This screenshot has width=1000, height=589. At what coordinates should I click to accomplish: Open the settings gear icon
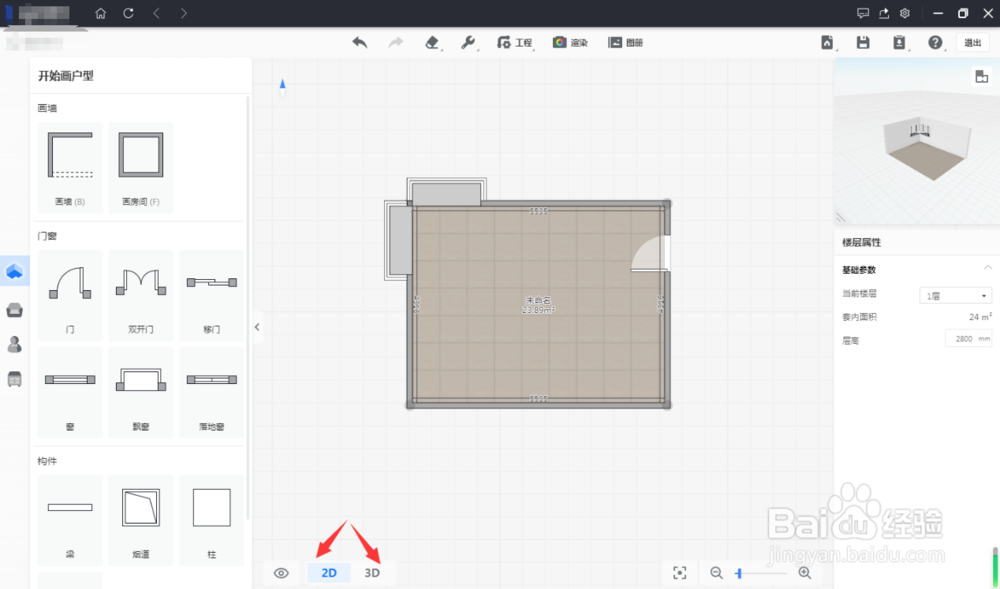pyautogui.click(x=905, y=13)
